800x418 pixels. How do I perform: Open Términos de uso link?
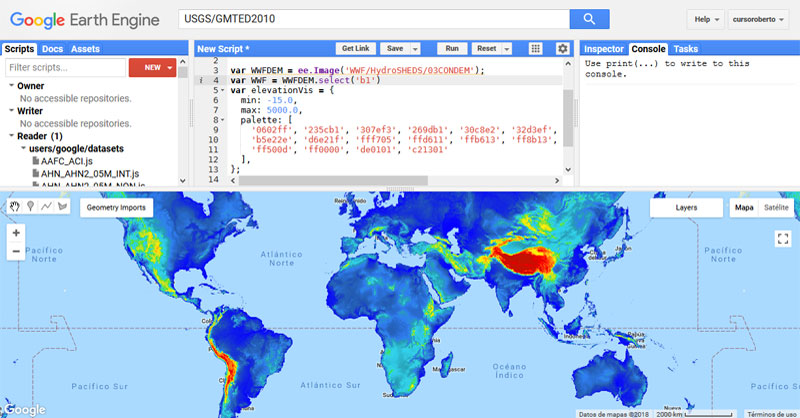point(770,414)
